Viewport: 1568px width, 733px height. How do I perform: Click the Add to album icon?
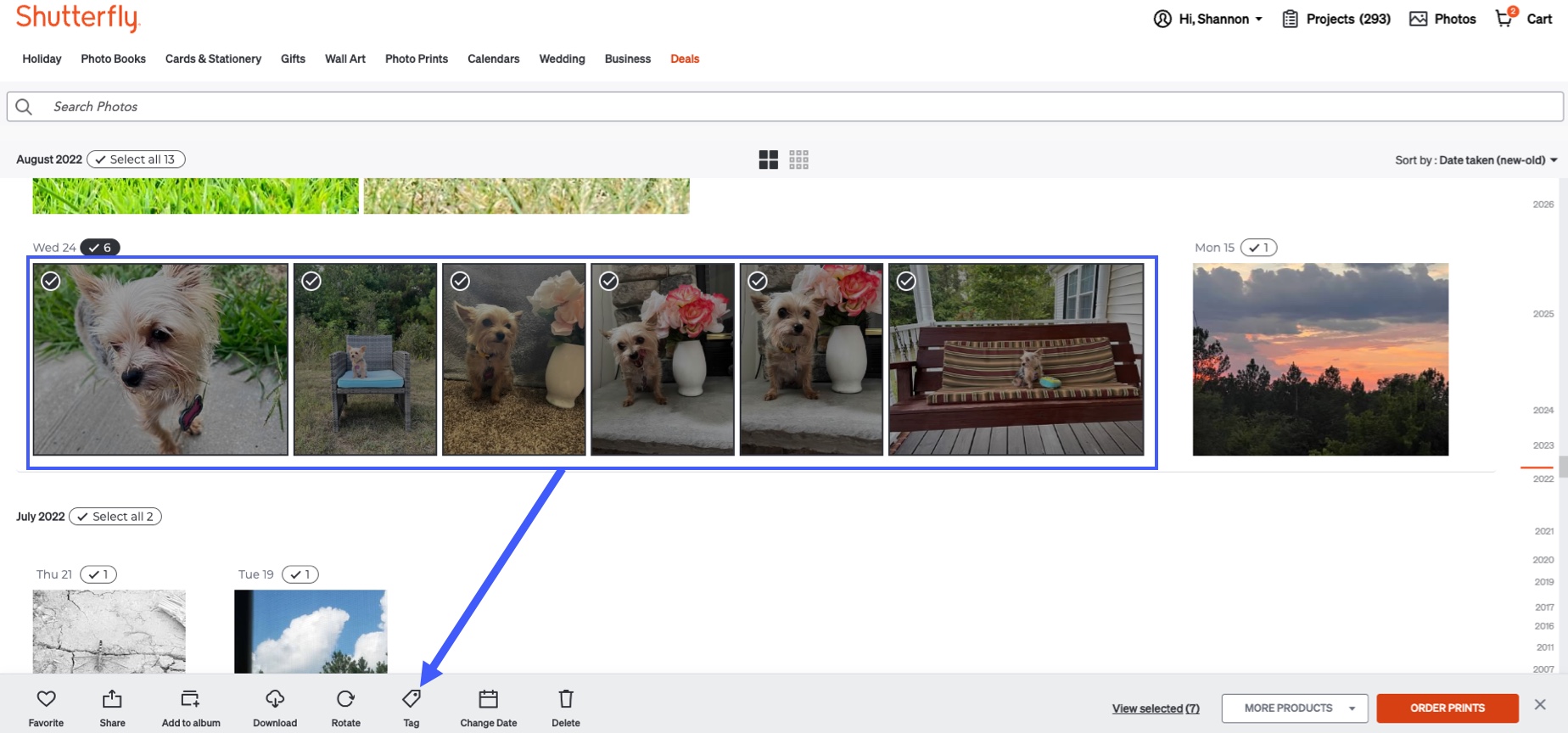[x=190, y=698]
